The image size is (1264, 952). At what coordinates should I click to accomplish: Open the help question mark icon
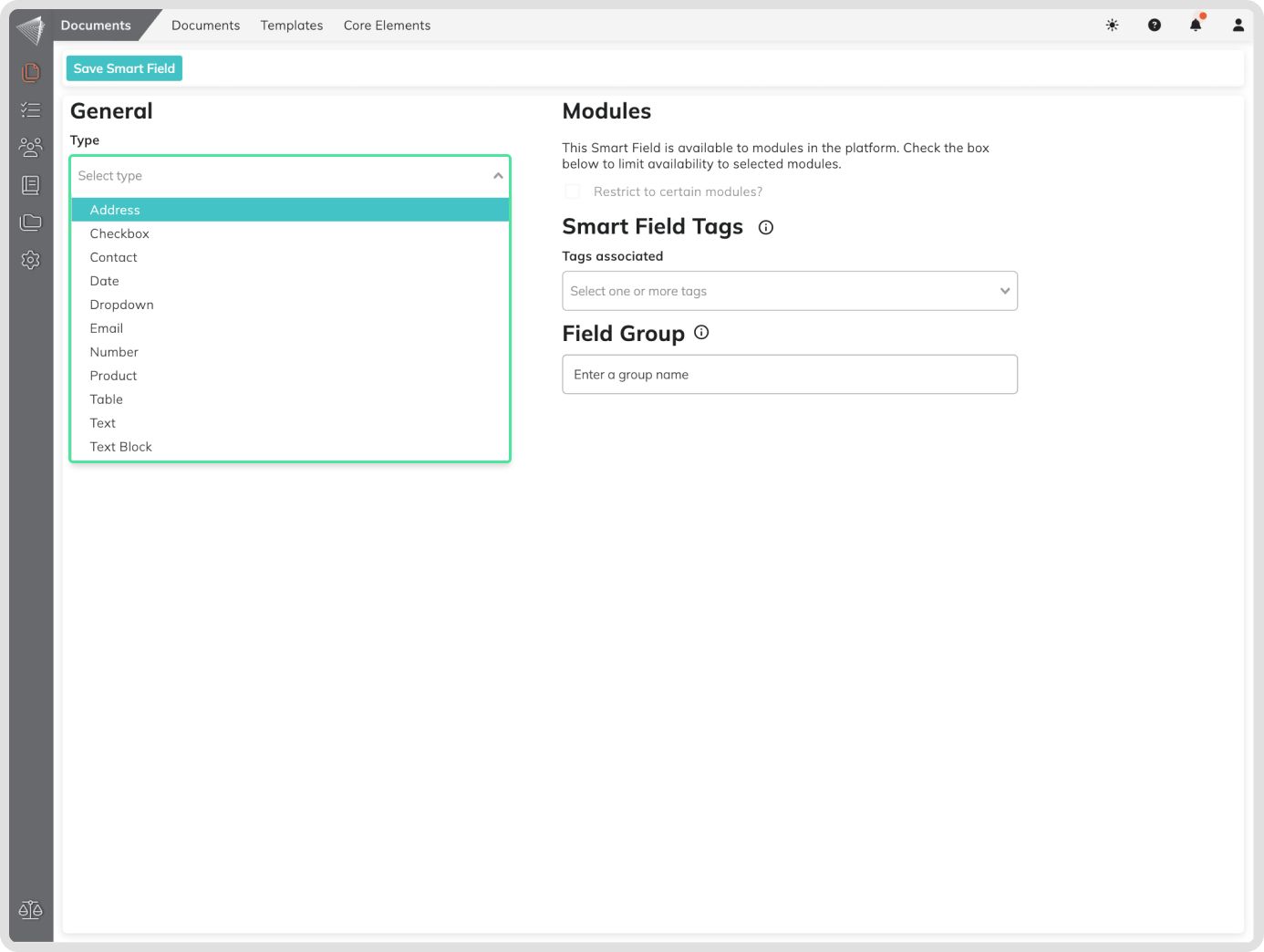coord(1154,26)
